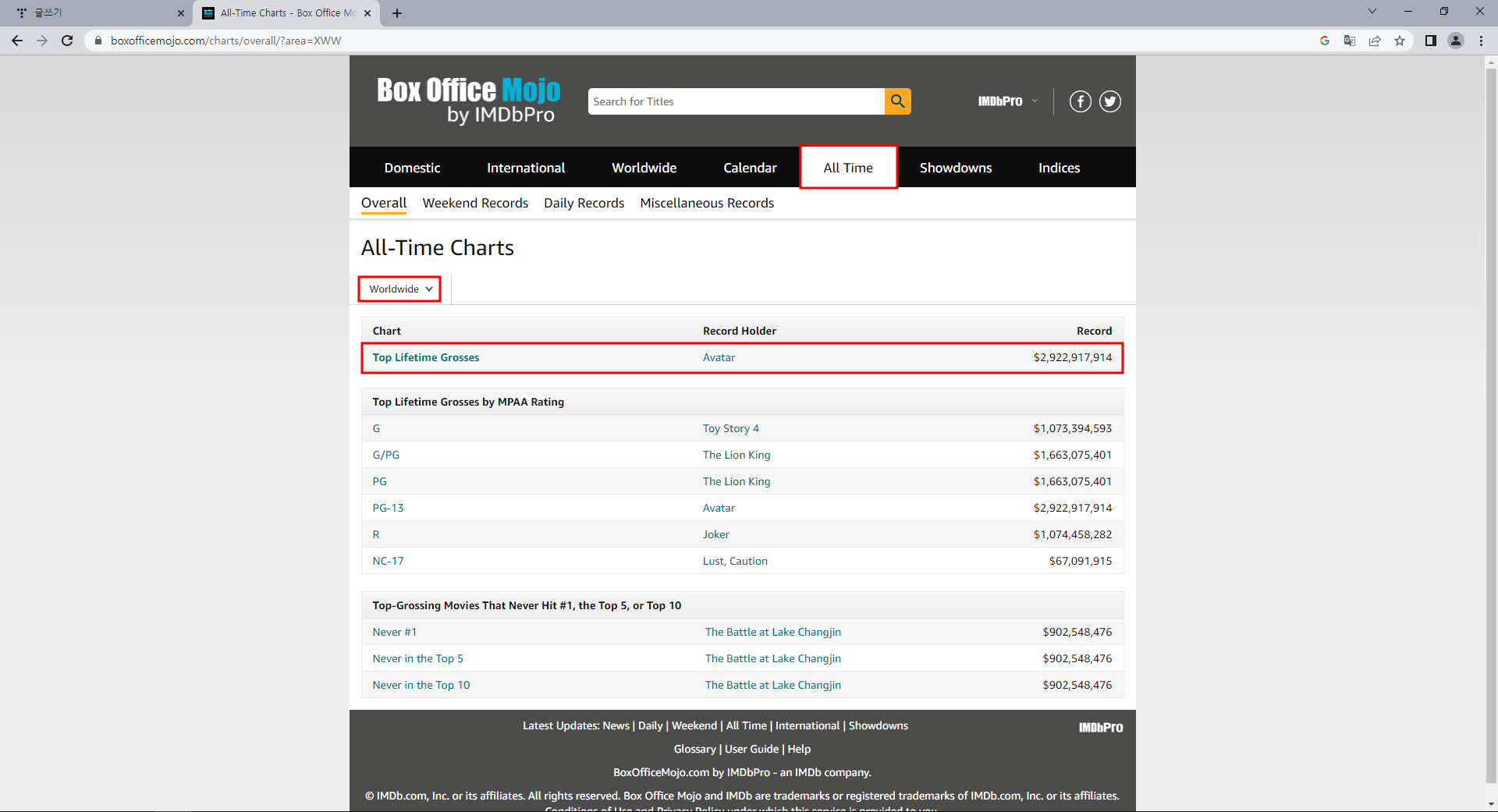Open the Top Lifetime Grosses chart
The height and width of the screenshot is (812, 1498).
[x=426, y=357]
